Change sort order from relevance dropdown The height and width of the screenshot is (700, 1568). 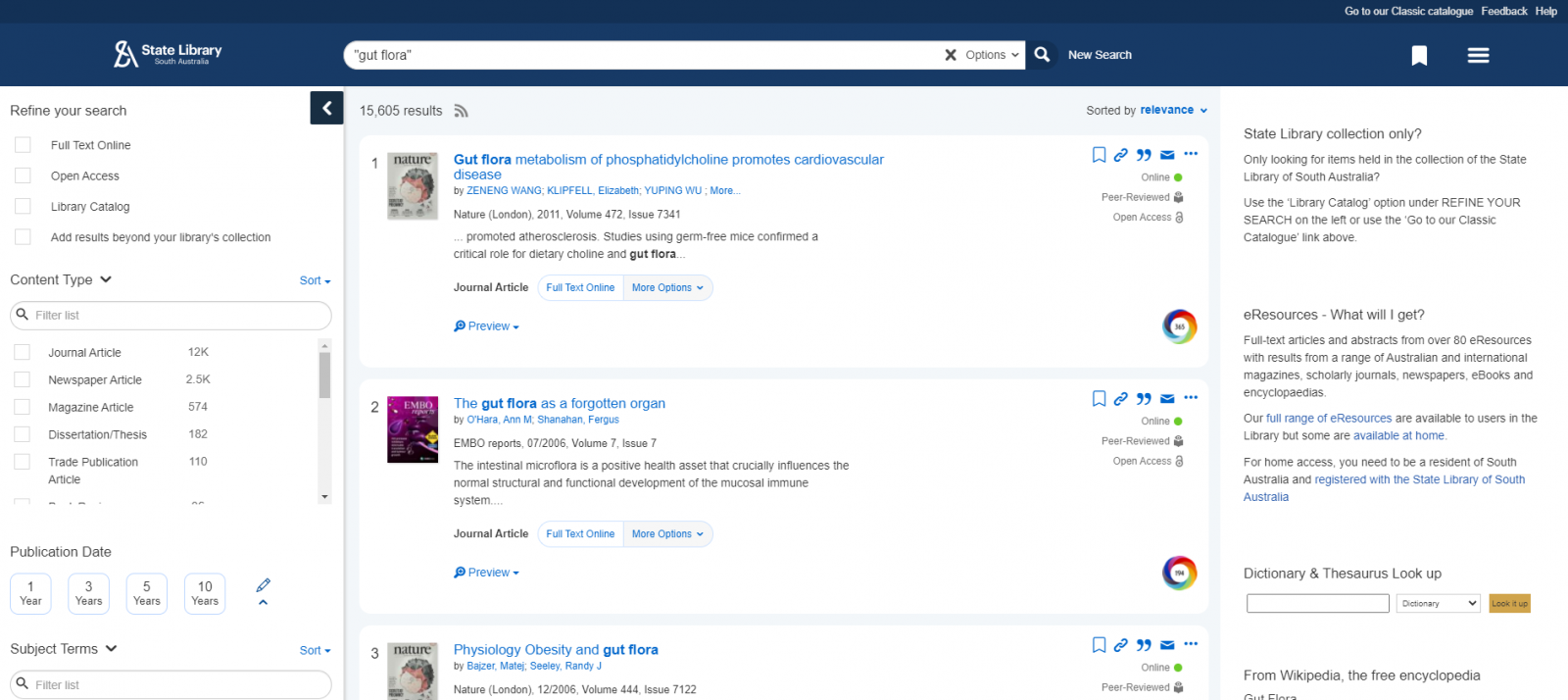pos(1173,110)
